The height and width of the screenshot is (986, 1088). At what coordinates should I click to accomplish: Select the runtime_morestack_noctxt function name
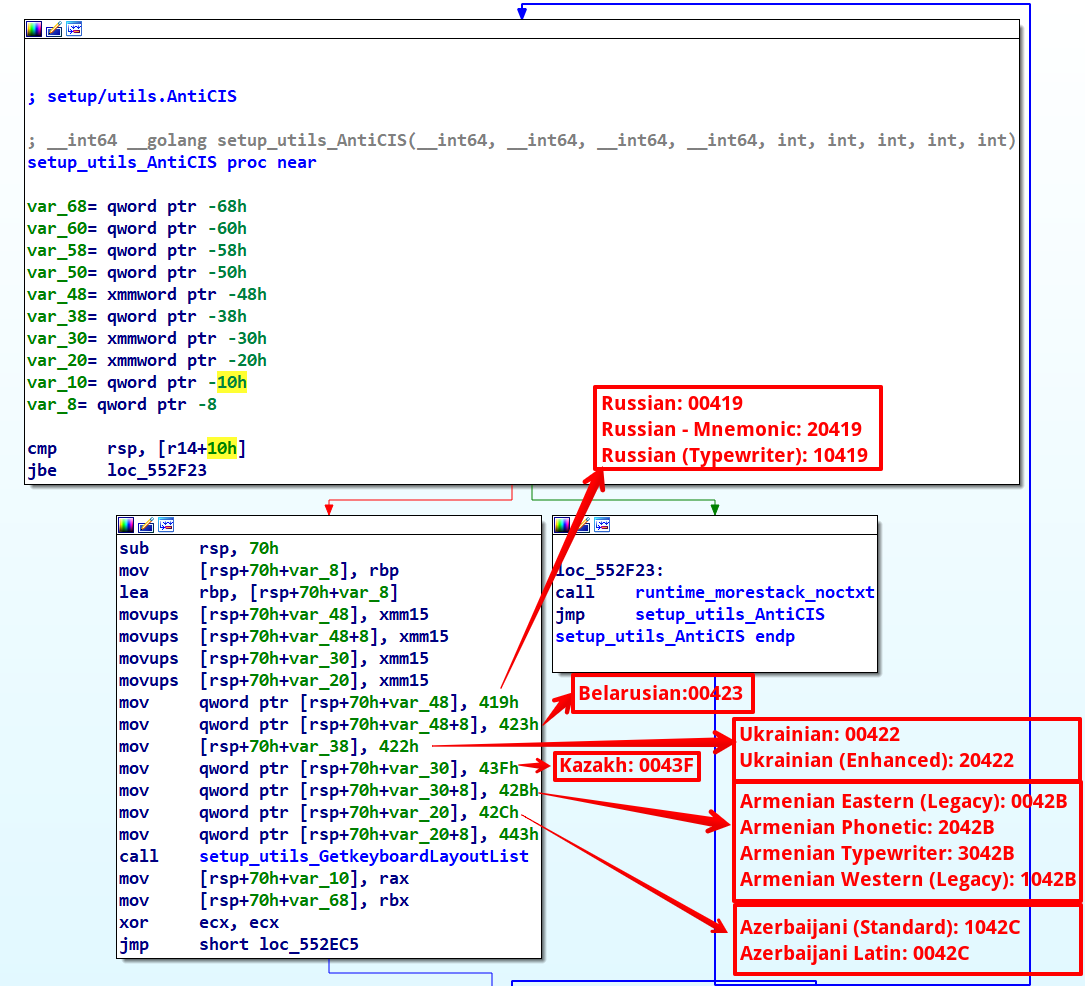[754, 592]
